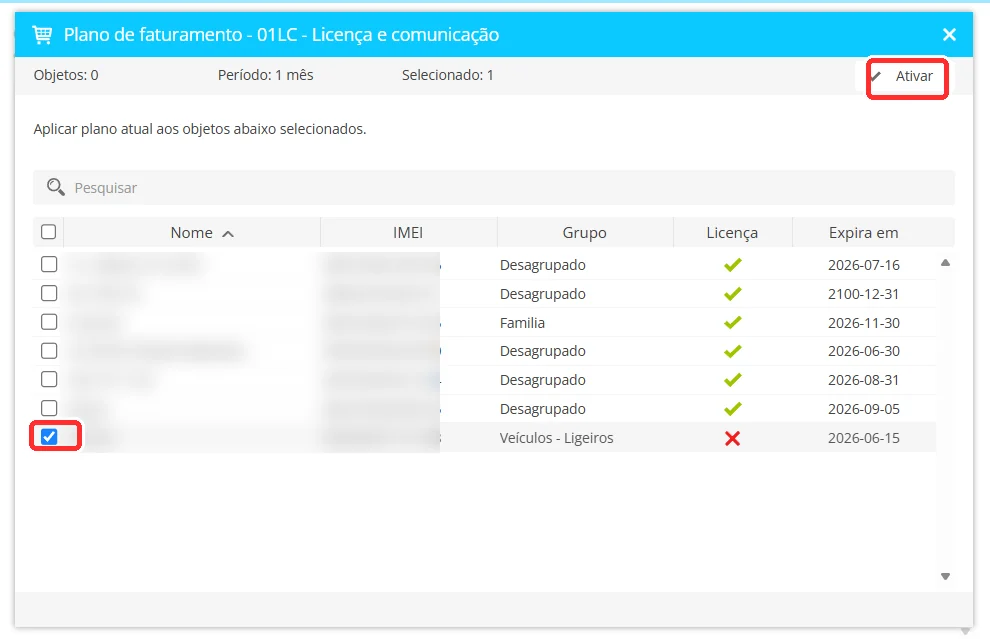Click green license checkmark for 2026-06-30 row
This screenshot has height=639, width=990.
click(732, 351)
